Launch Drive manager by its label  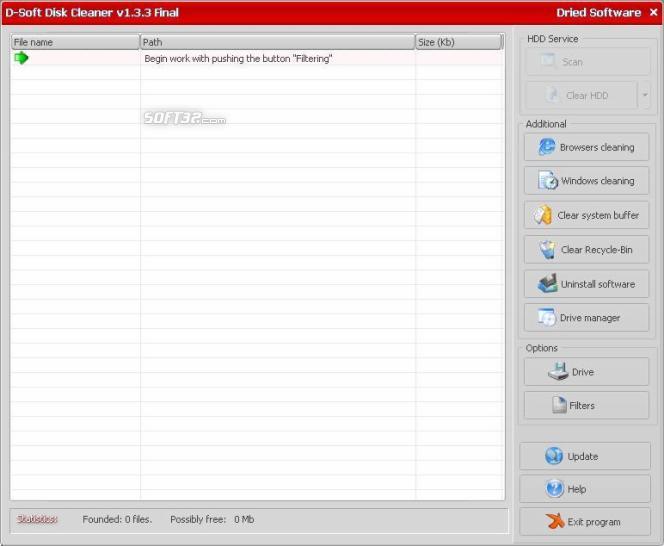590,318
